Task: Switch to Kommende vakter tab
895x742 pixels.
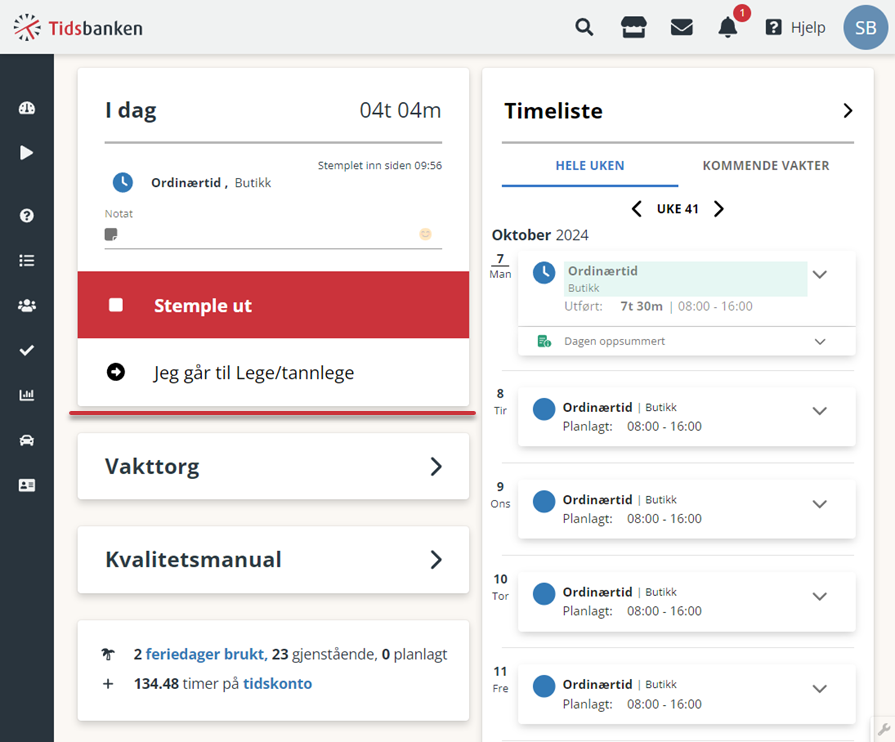Action: coord(765,166)
